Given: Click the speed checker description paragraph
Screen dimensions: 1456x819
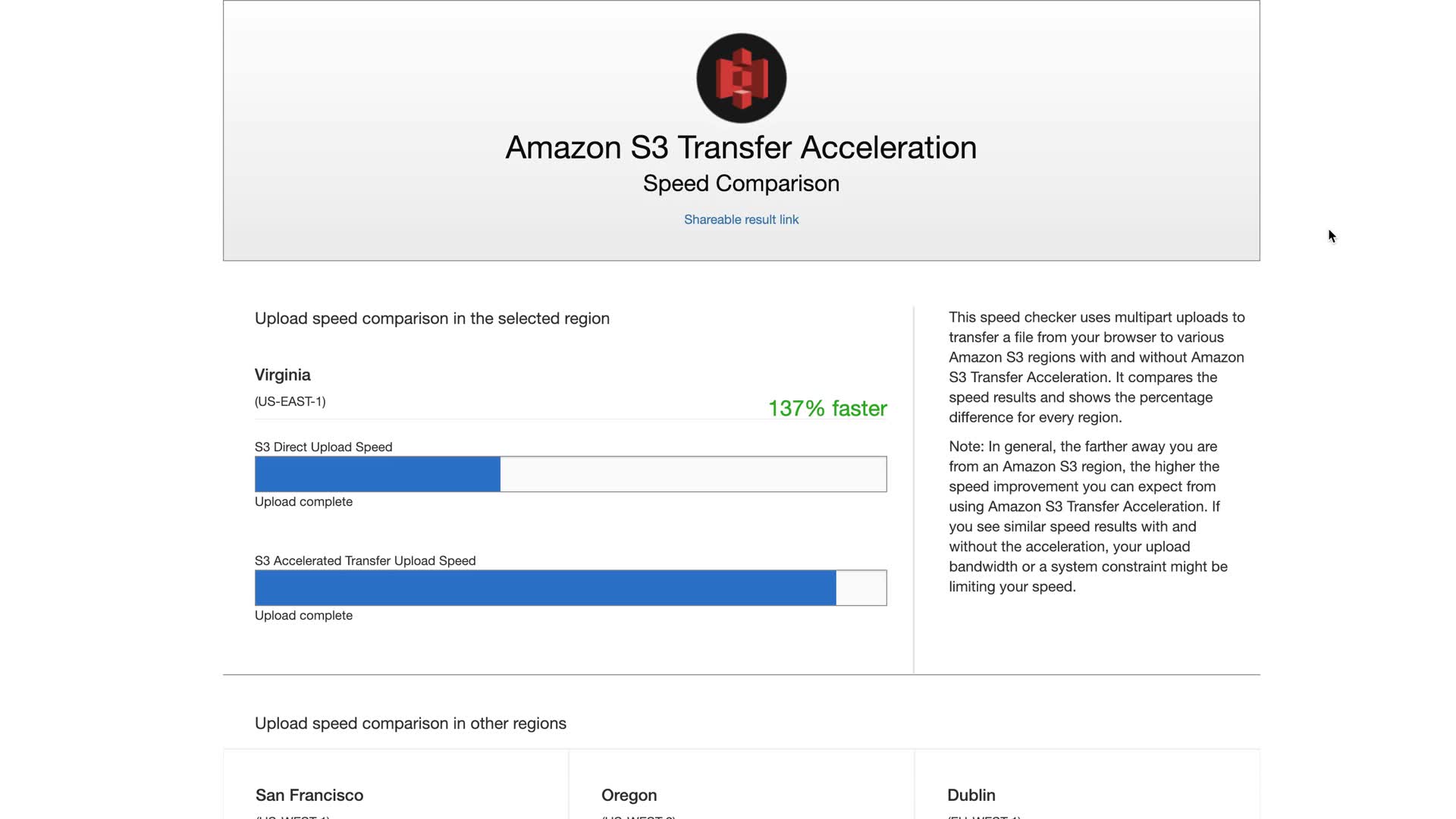Looking at the screenshot, I should tap(1096, 367).
